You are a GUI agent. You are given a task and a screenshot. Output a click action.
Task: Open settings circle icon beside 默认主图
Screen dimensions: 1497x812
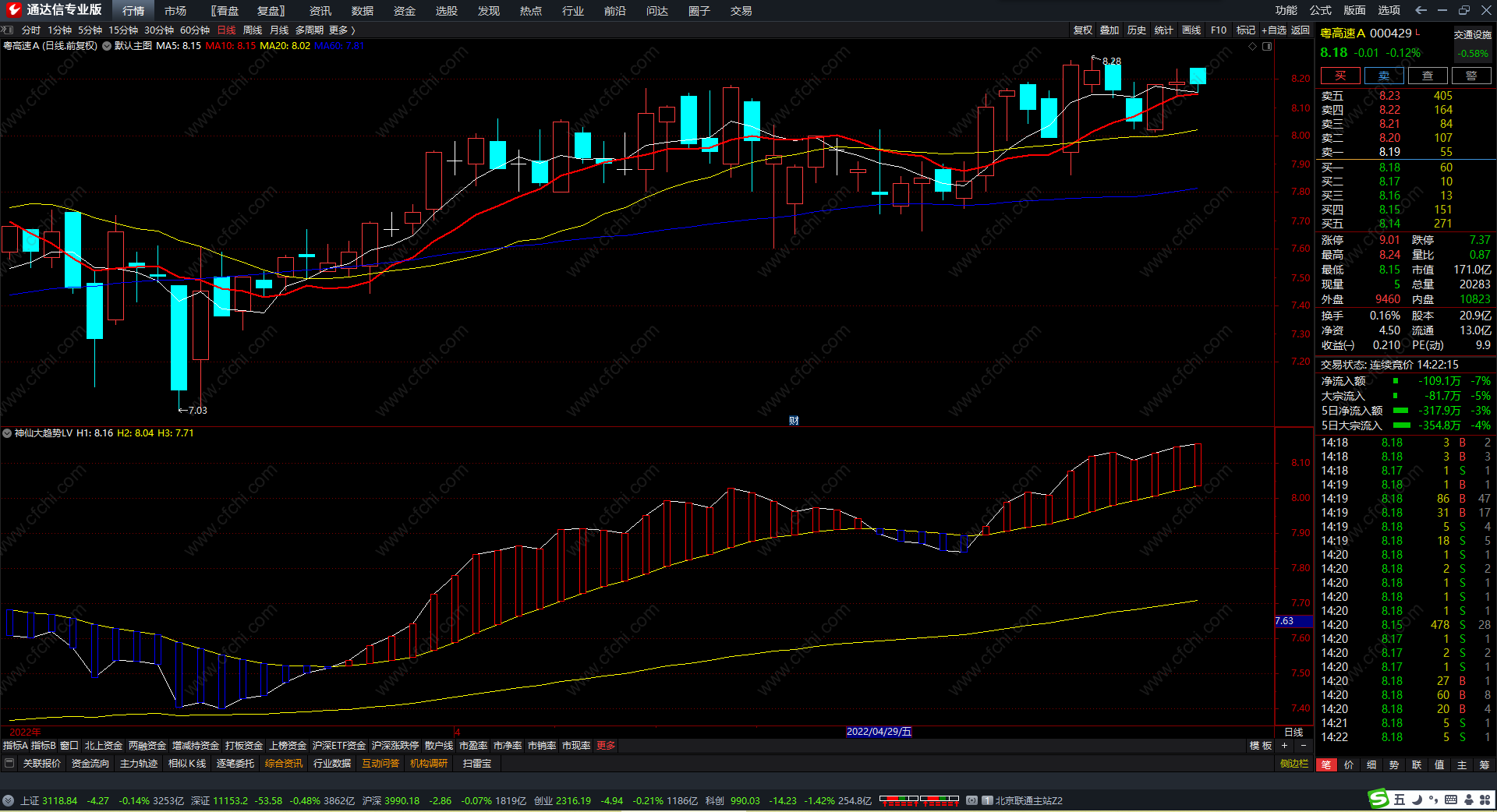[107, 46]
